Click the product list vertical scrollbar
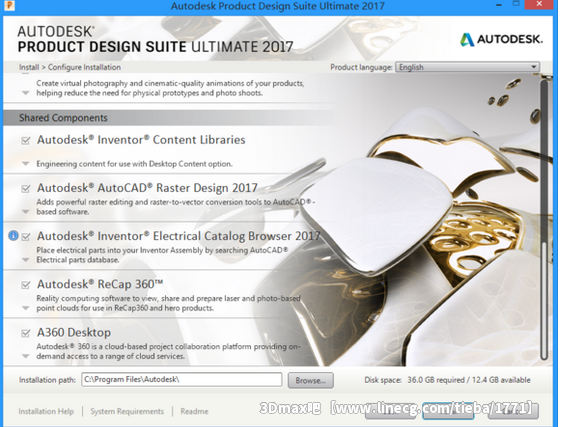The width and height of the screenshot is (572, 427). [544, 219]
